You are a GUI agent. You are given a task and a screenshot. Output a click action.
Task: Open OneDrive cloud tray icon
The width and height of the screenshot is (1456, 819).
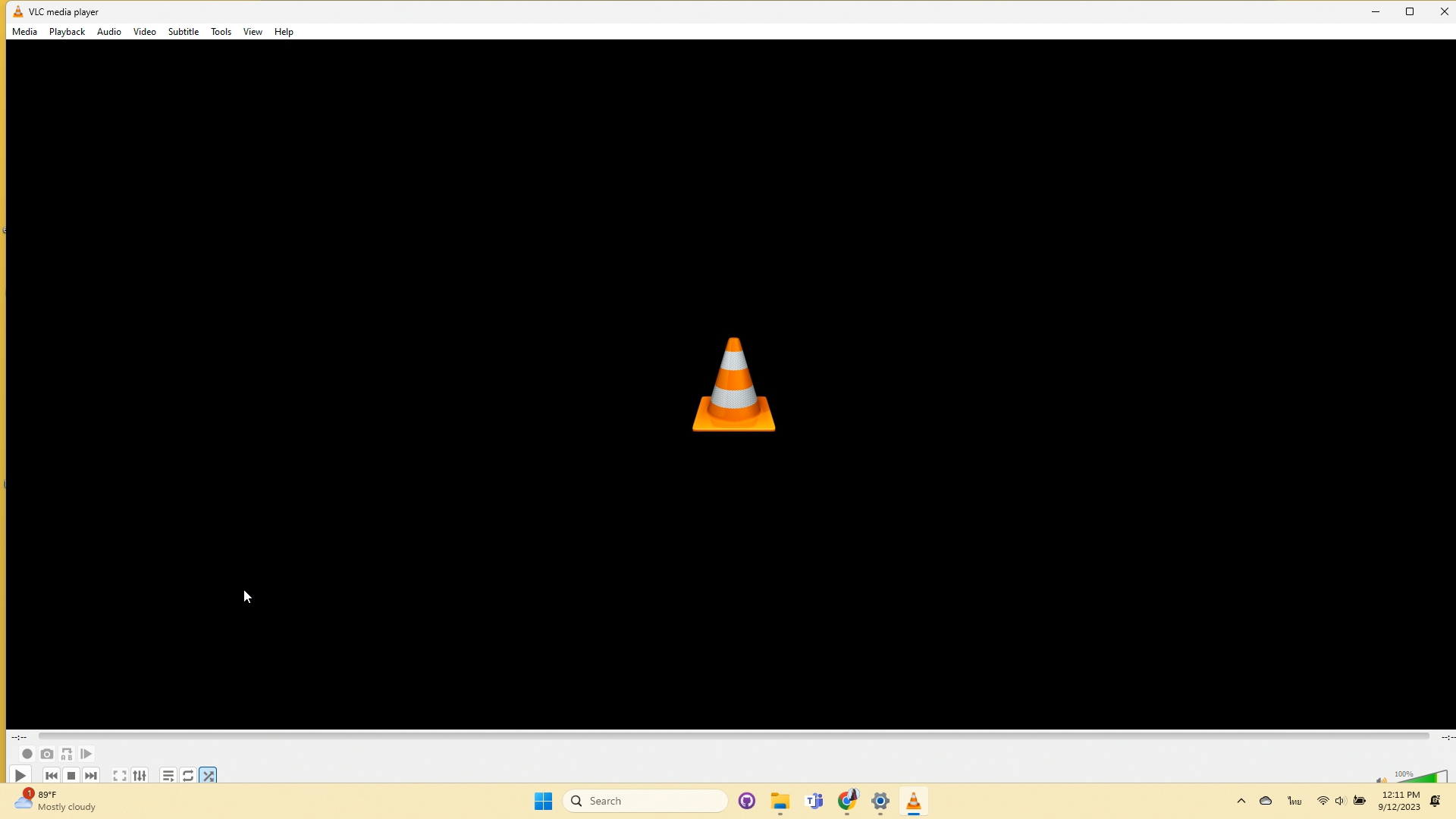coord(1266,801)
